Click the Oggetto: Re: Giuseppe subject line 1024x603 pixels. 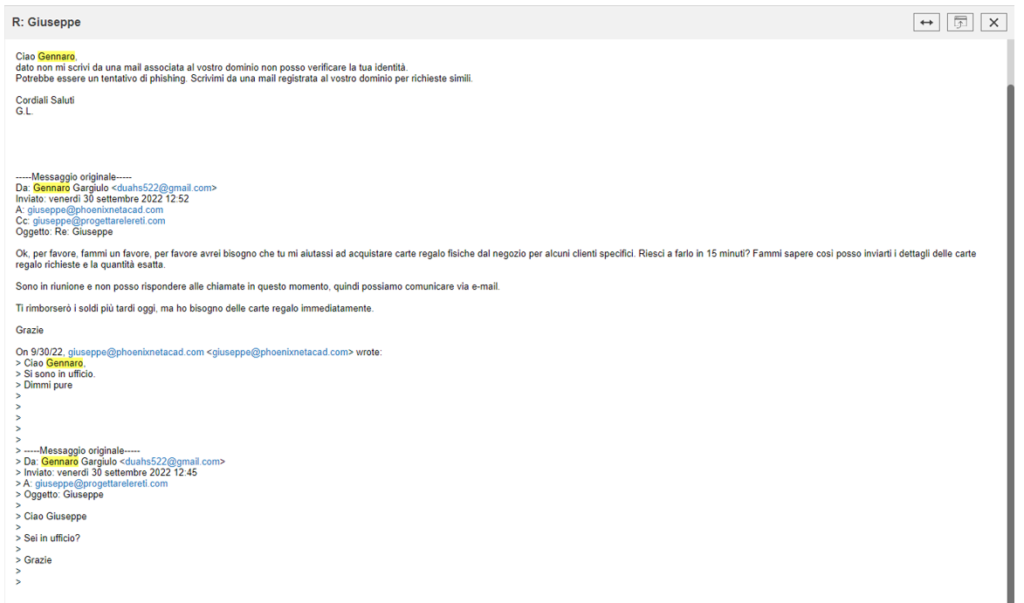pos(64,232)
